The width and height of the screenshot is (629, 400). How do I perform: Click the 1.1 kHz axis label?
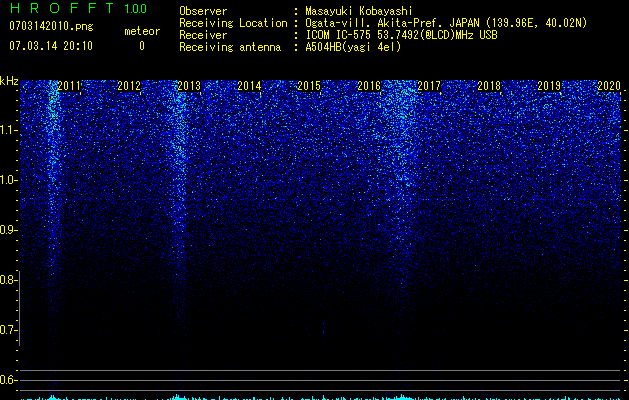tap(8, 130)
